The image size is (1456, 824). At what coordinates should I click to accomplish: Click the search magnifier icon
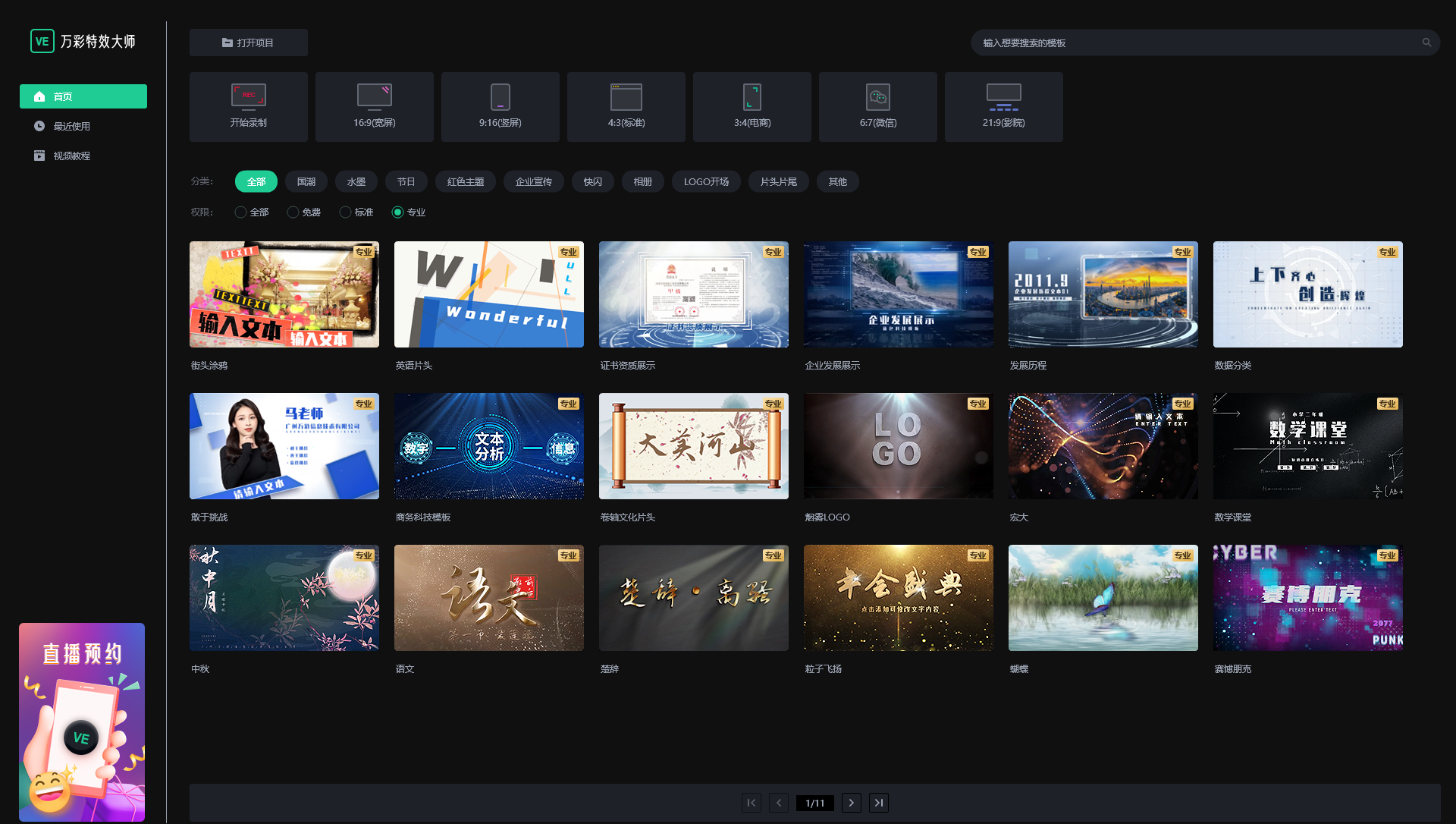[1426, 43]
